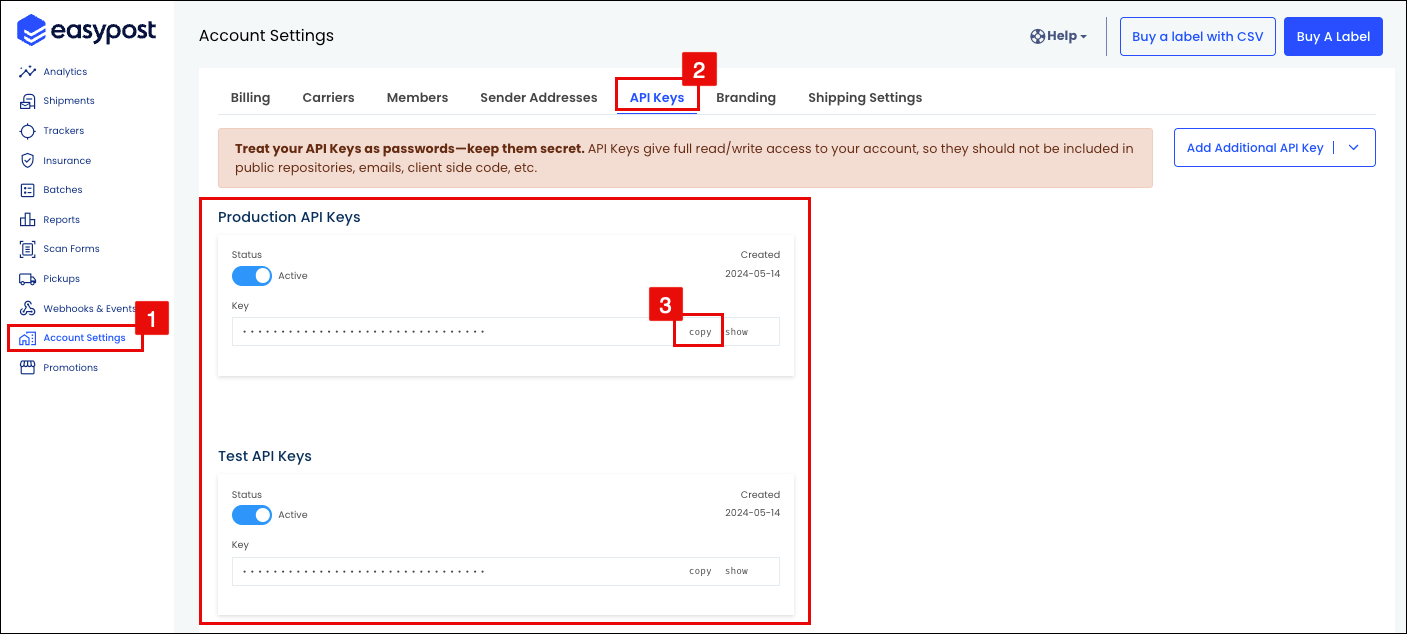Image resolution: width=1407 pixels, height=634 pixels.
Task: Click the Pickups truck icon
Action: tap(28, 279)
